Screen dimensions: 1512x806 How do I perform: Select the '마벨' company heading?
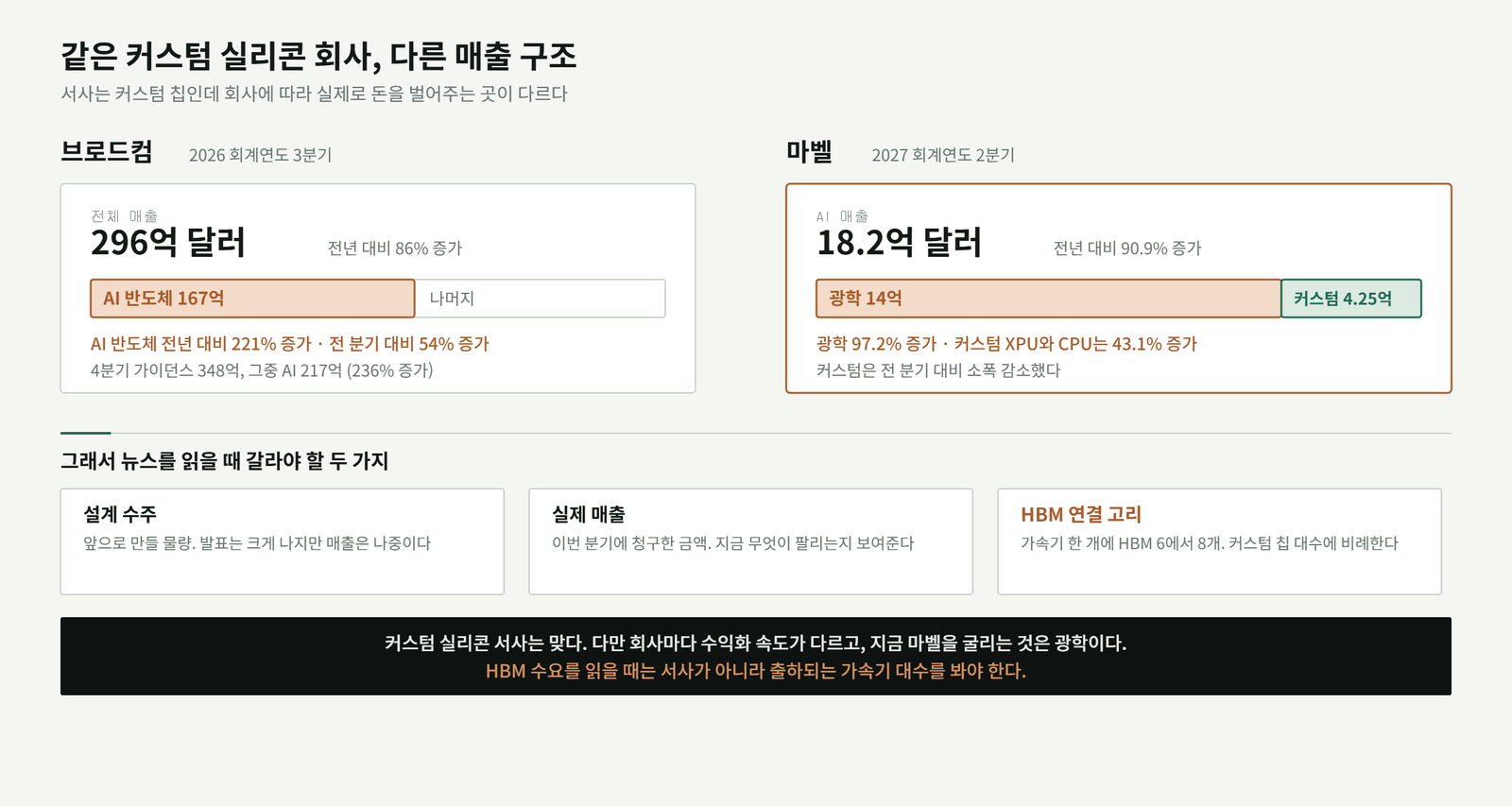[x=809, y=151]
